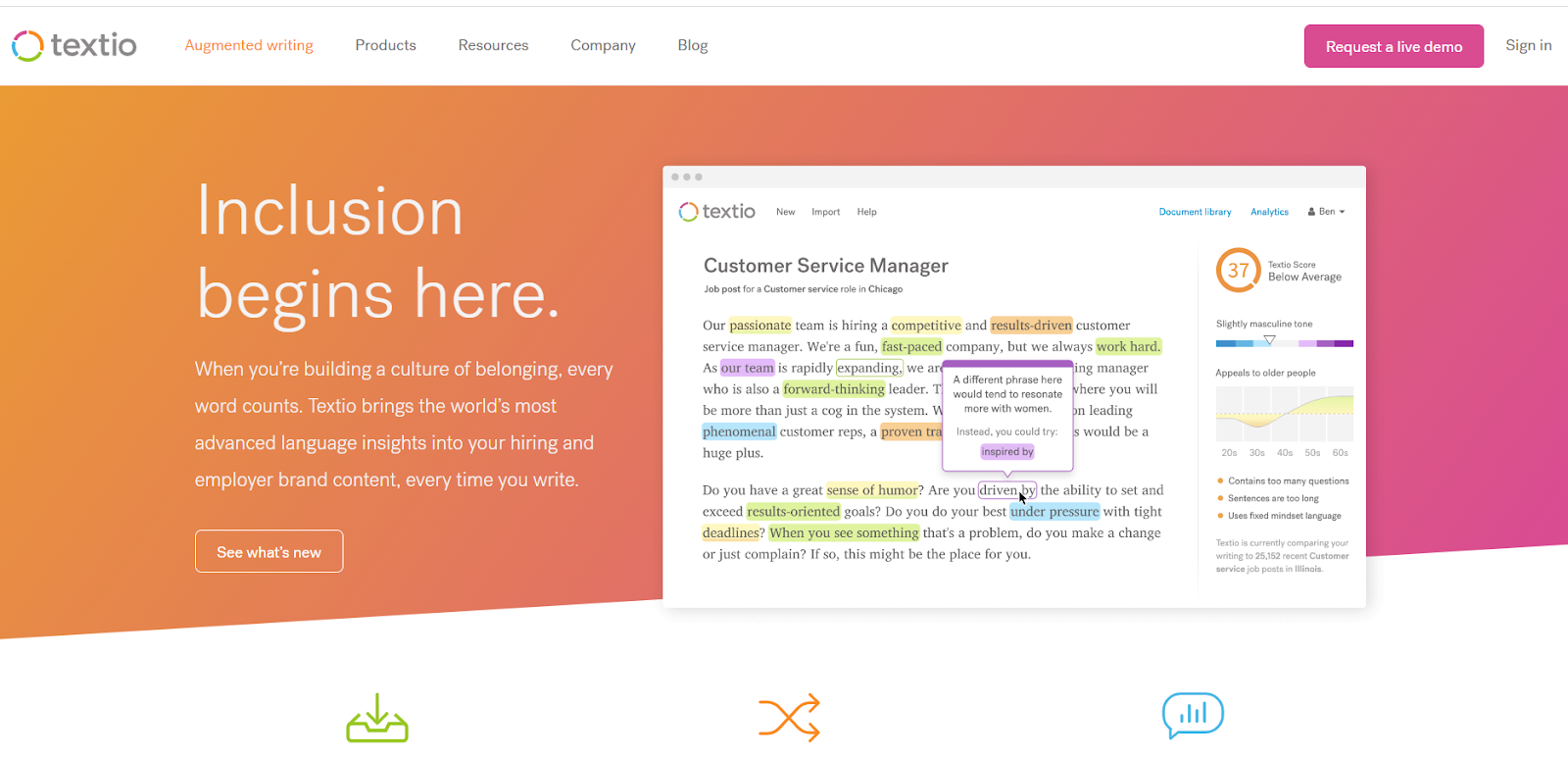Click the textio logo inside the app preview
This screenshot has height=757, width=1568.
pyautogui.click(x=717, y=212)
